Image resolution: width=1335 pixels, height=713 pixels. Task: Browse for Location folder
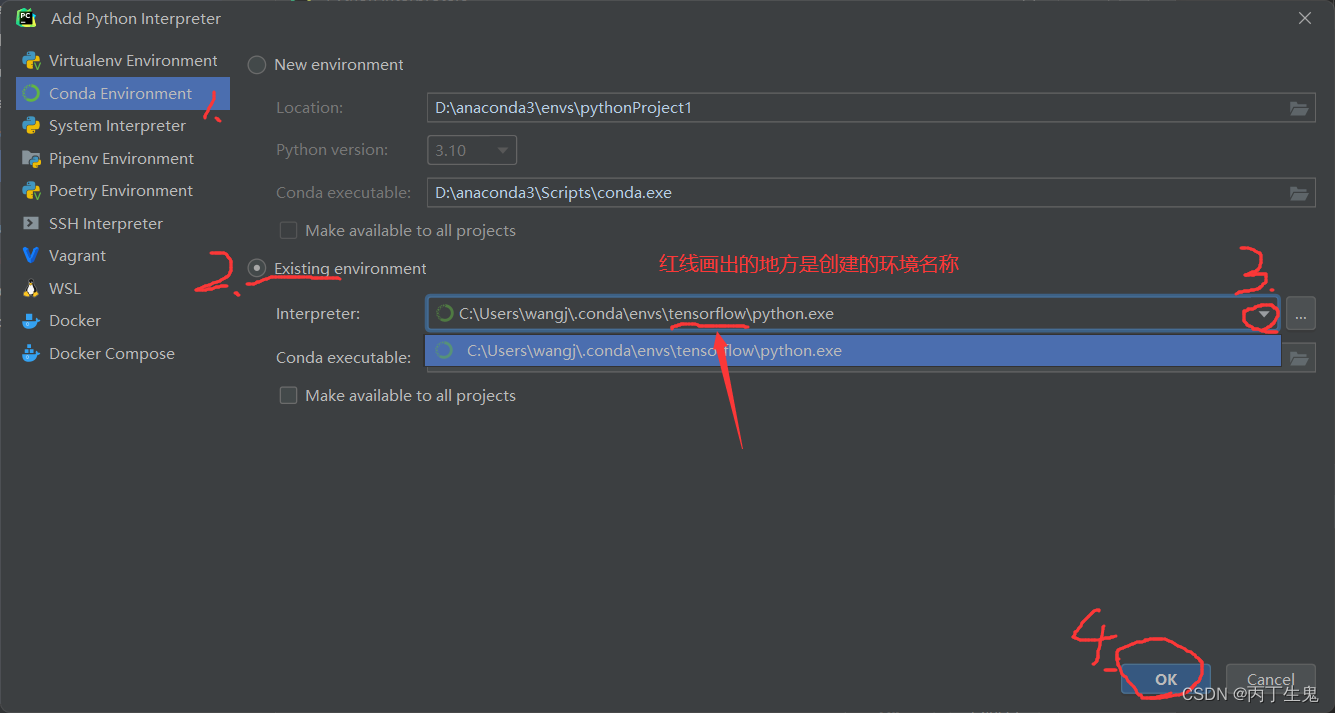1299,108
